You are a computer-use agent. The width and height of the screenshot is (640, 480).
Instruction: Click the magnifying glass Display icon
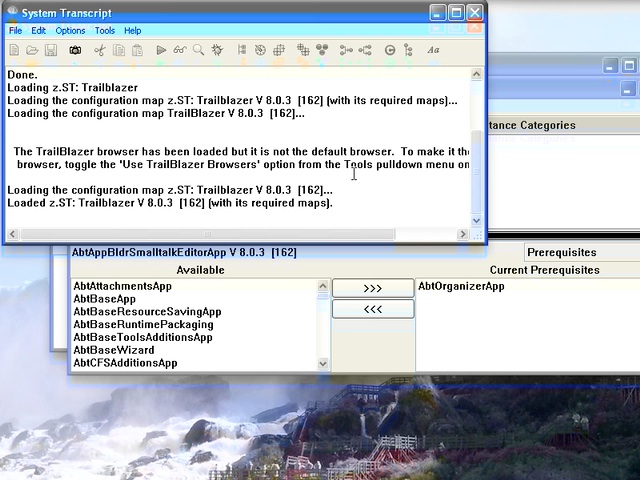(198, 50)
